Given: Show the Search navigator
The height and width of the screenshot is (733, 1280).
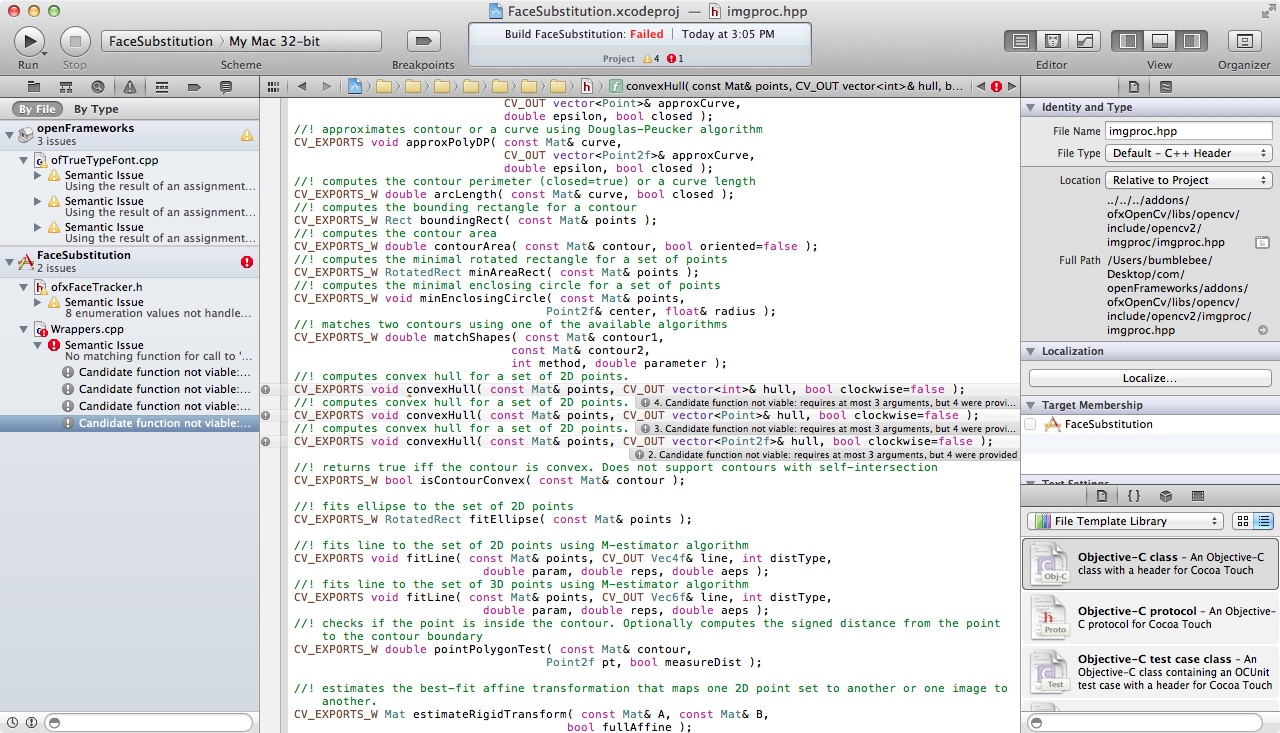Looking at the screenshot, I should point(98,87).
